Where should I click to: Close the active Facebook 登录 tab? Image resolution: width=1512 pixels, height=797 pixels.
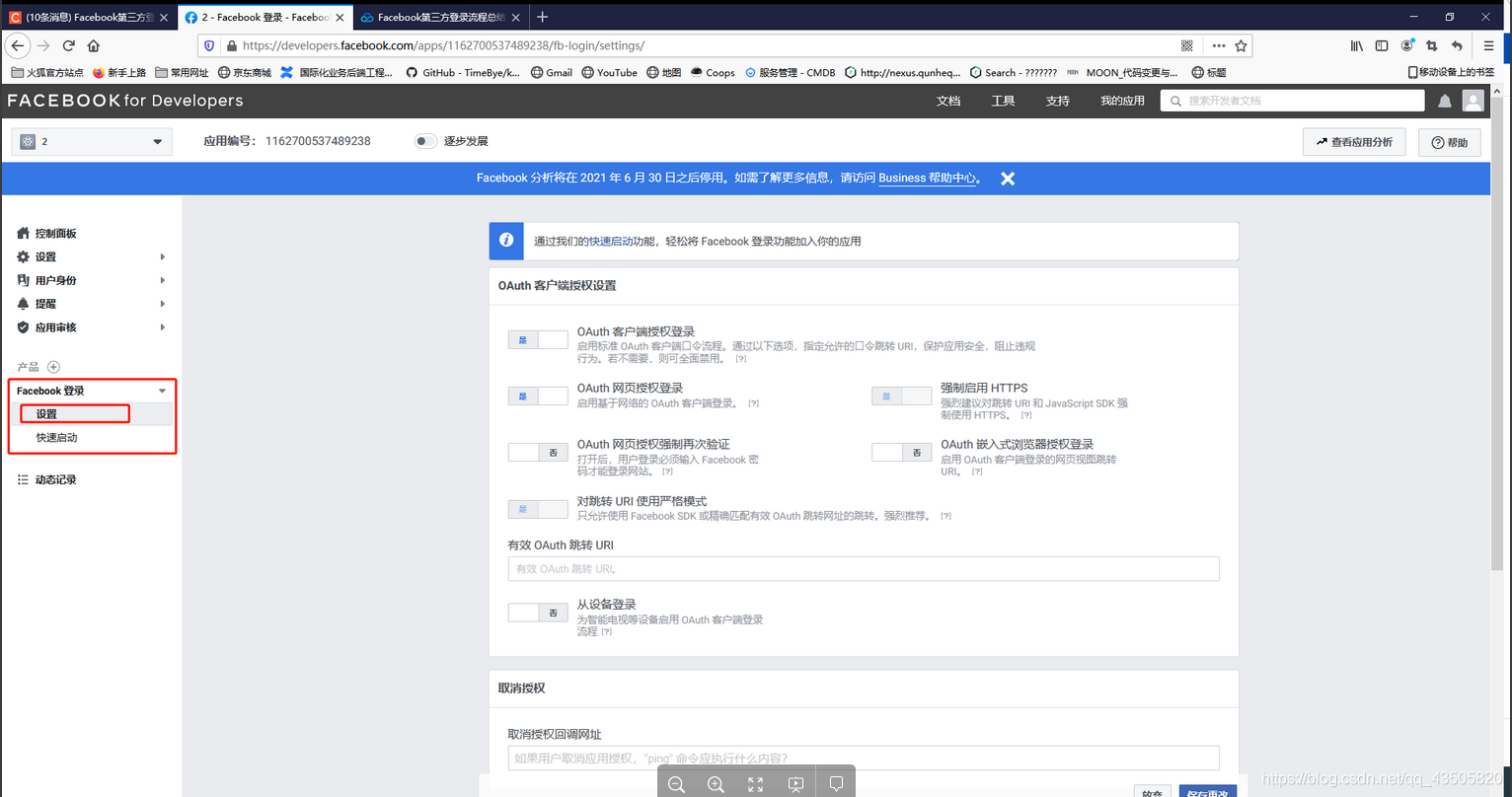tap(340, 17)
